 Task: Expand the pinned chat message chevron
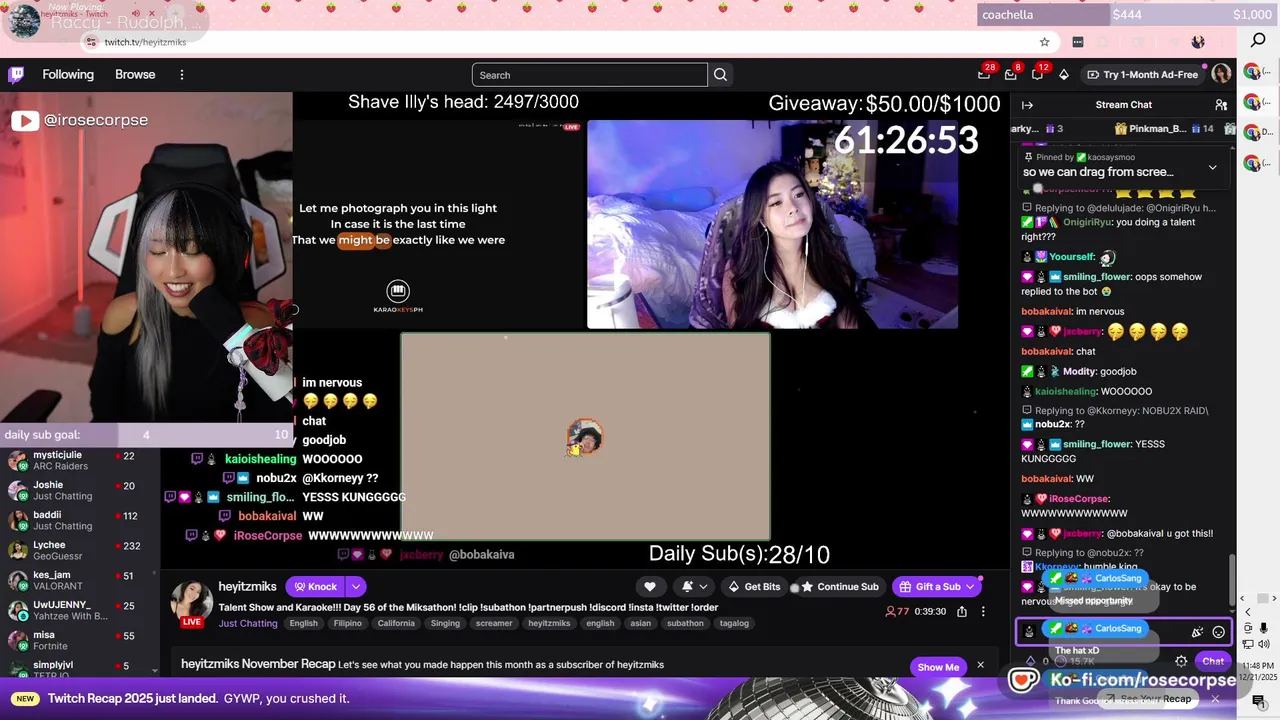(1213, 167)
